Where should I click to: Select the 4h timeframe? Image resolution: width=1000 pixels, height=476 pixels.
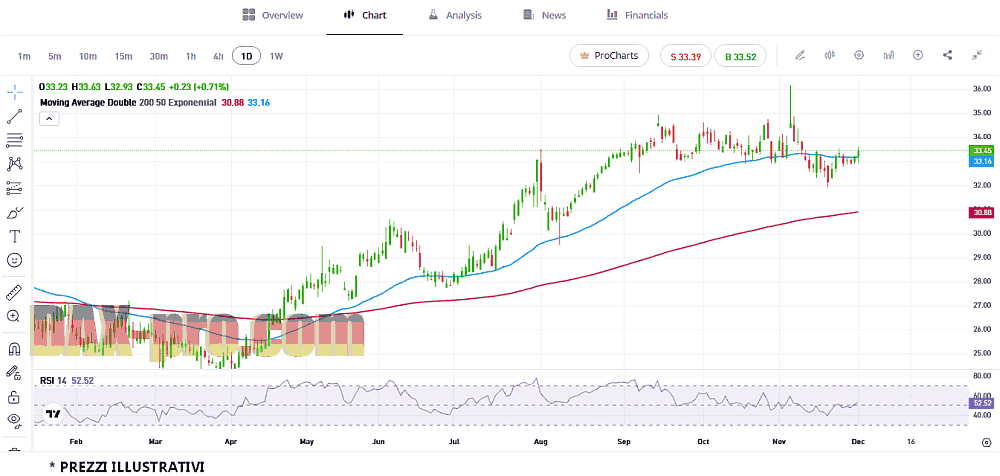218,56
